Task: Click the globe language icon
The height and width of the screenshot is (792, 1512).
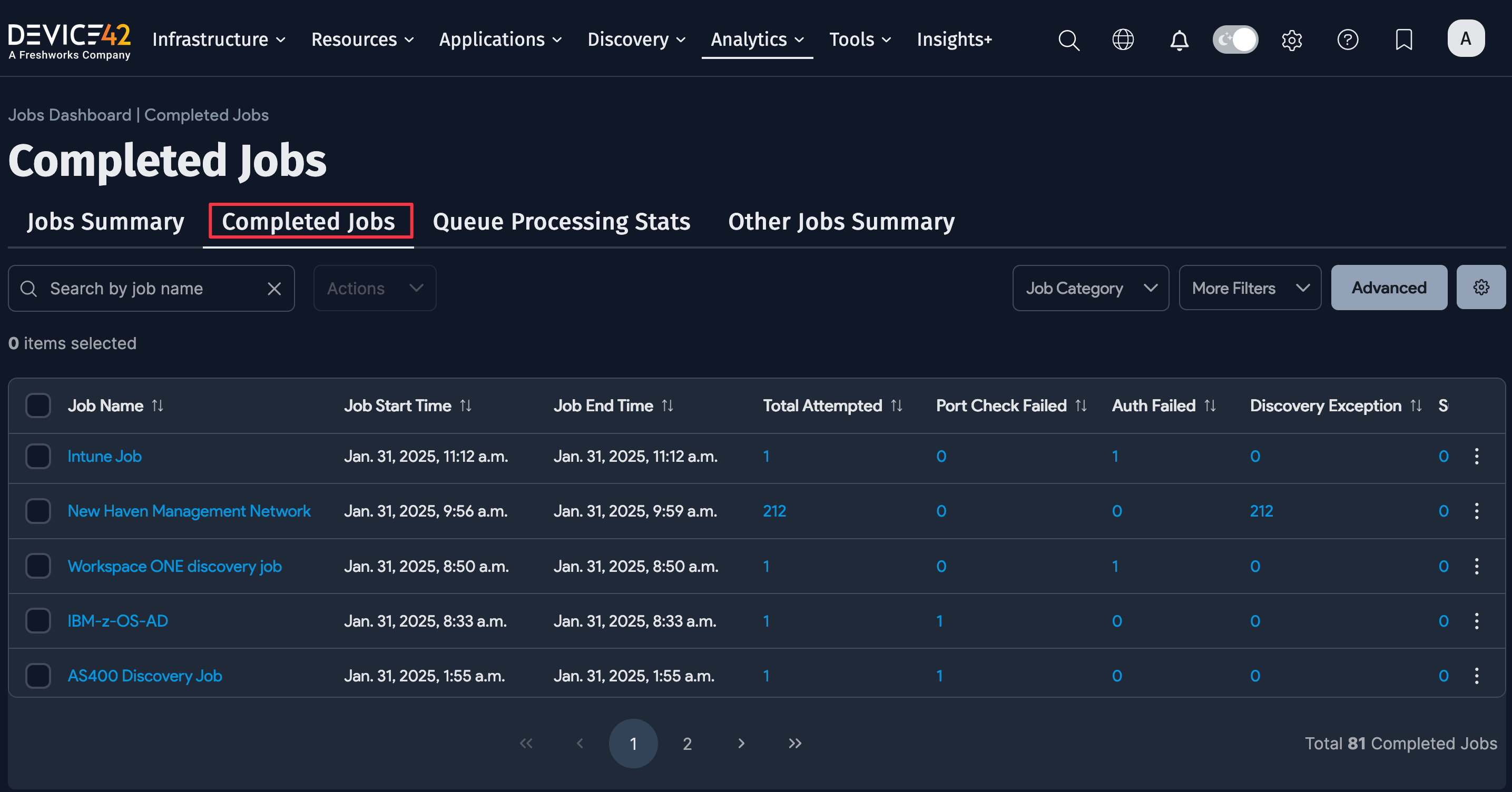Action: [x=1123, y=40]
